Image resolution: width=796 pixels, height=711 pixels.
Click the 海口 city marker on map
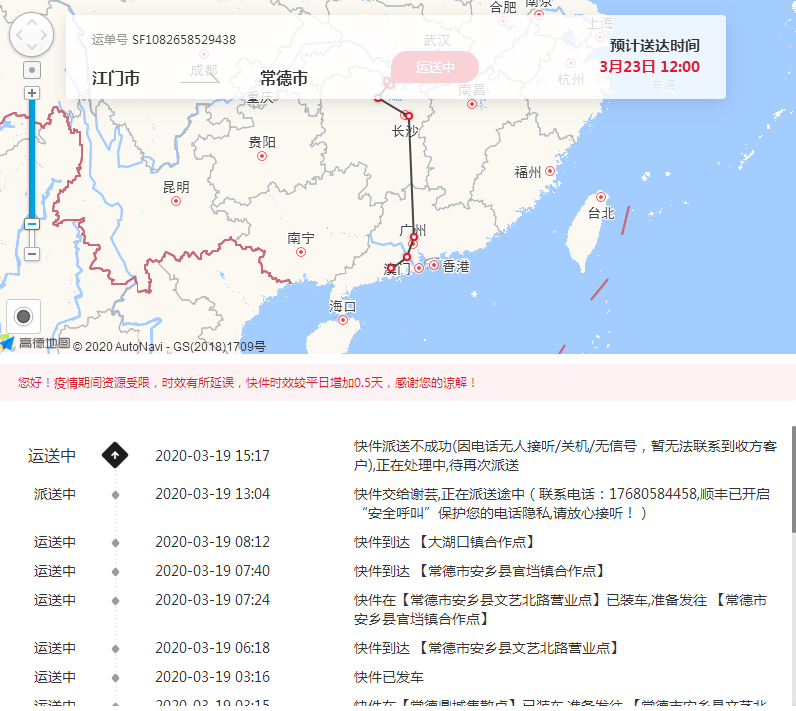tap(343, 320)
